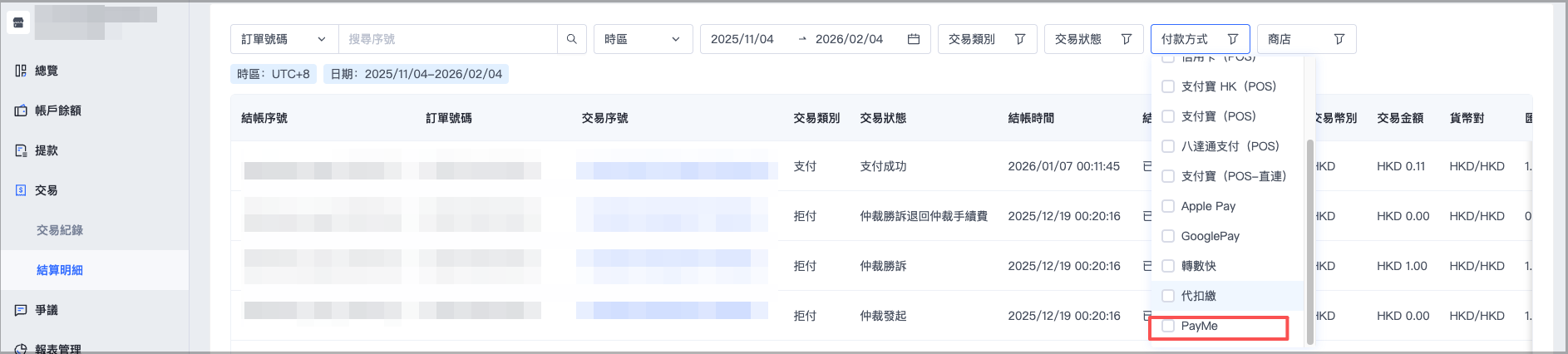
Task: Tick the 支付寶 (POS) checkbox
Action: [1167, 116]
